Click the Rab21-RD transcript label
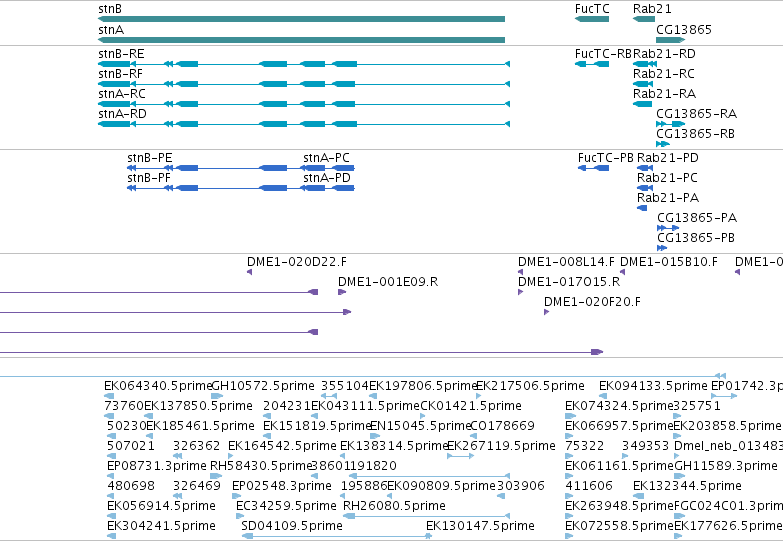This screenshot has width=783, height=541. pyautogui.click(x=665, y=54)
